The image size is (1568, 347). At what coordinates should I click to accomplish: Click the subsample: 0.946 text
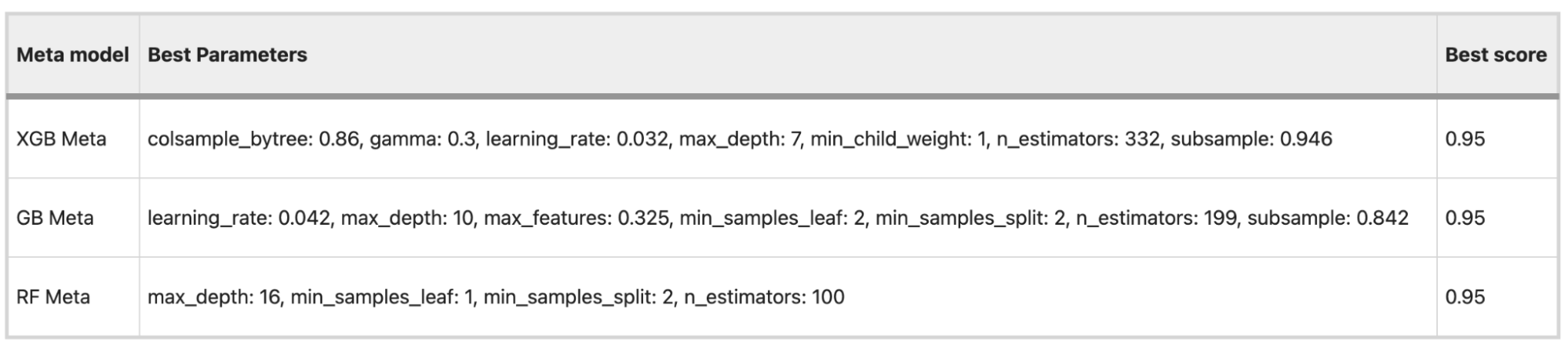pyautogui.click(x=1252, y=139)
